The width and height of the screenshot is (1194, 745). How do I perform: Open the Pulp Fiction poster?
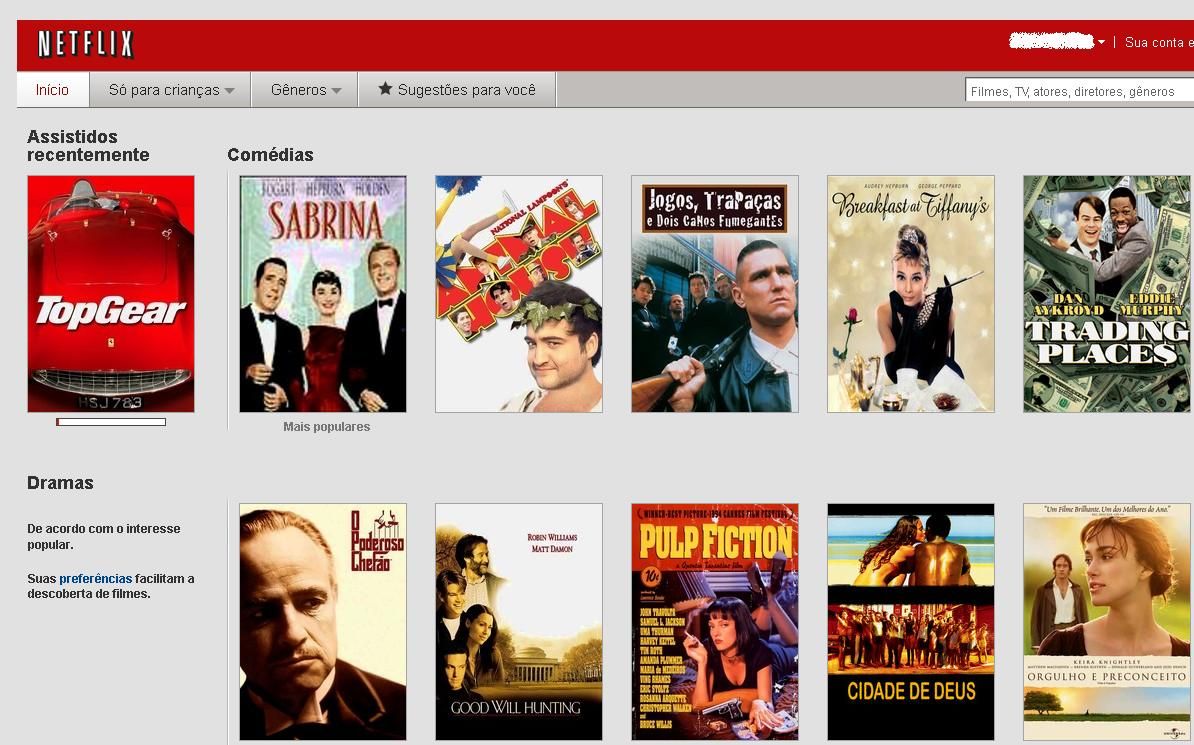tap(715, 622)
